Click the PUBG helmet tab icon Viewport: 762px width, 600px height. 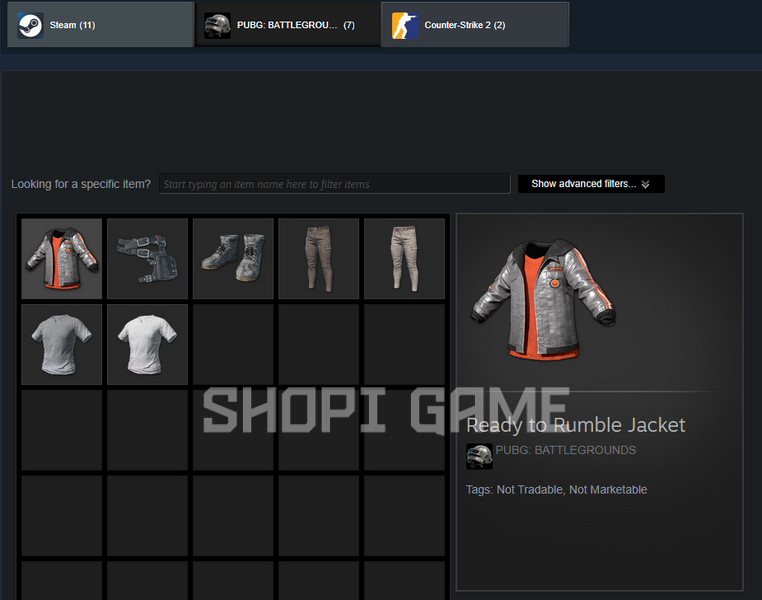click(x=217, y=25)
